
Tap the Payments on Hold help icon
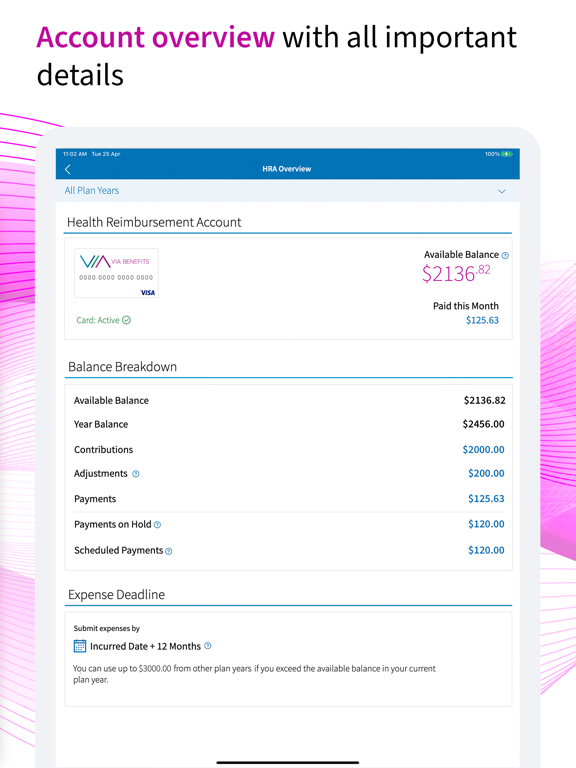coord(157,525)
